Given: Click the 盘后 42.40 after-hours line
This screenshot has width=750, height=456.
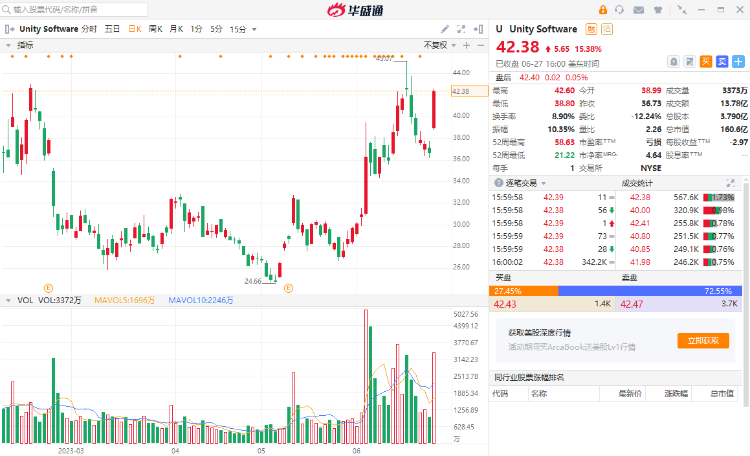Looking at the screenshot, I should (x=541, y=78).
